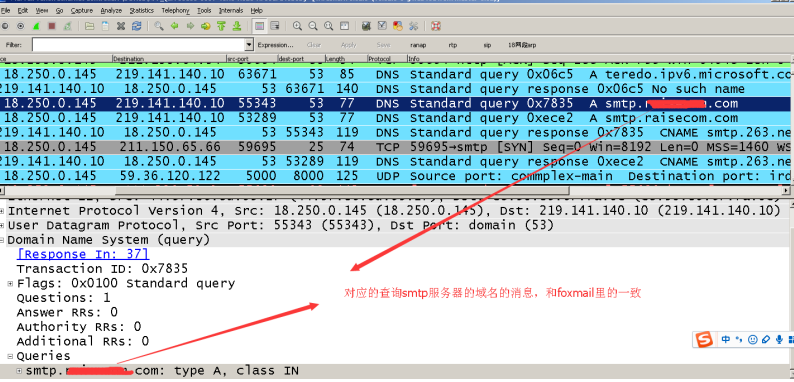794x382 pixels.
Task: Apply the sip filter shortcut
Action: pyautogui.click(x=487, y=45)
